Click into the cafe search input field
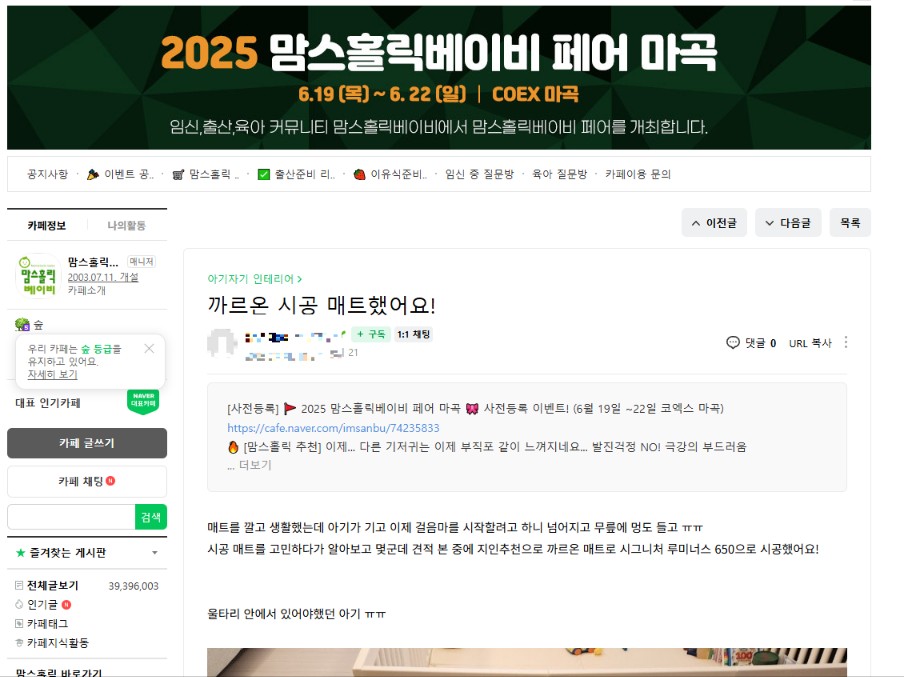This screenshot has height=677, width=904. click(71, 517)
